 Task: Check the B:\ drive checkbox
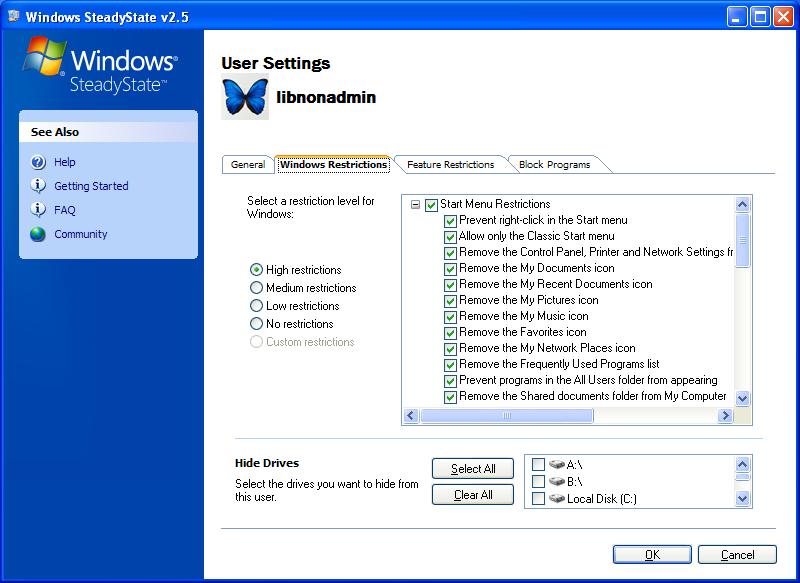pos(538,481)
